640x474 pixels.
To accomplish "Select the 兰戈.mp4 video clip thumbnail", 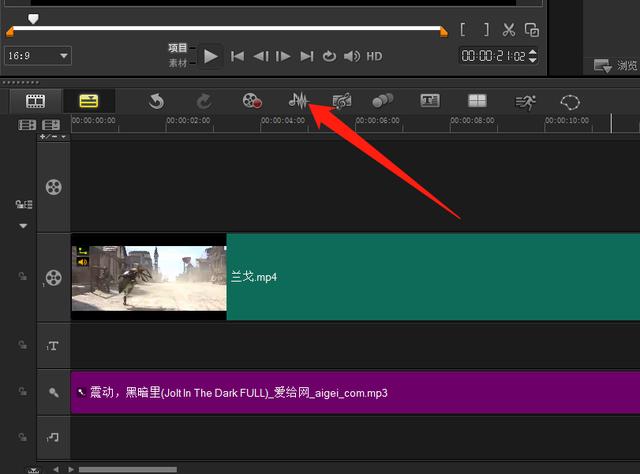I will pos(149,277).
